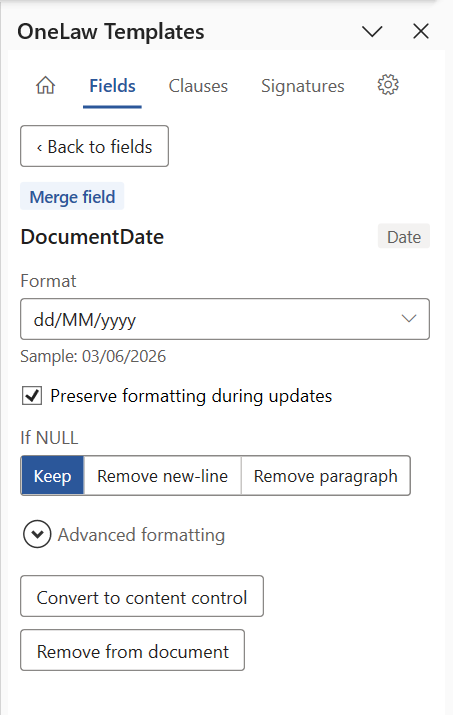Open the Format dropdown dd/MM/yyyy

click(x=225, y=319)
